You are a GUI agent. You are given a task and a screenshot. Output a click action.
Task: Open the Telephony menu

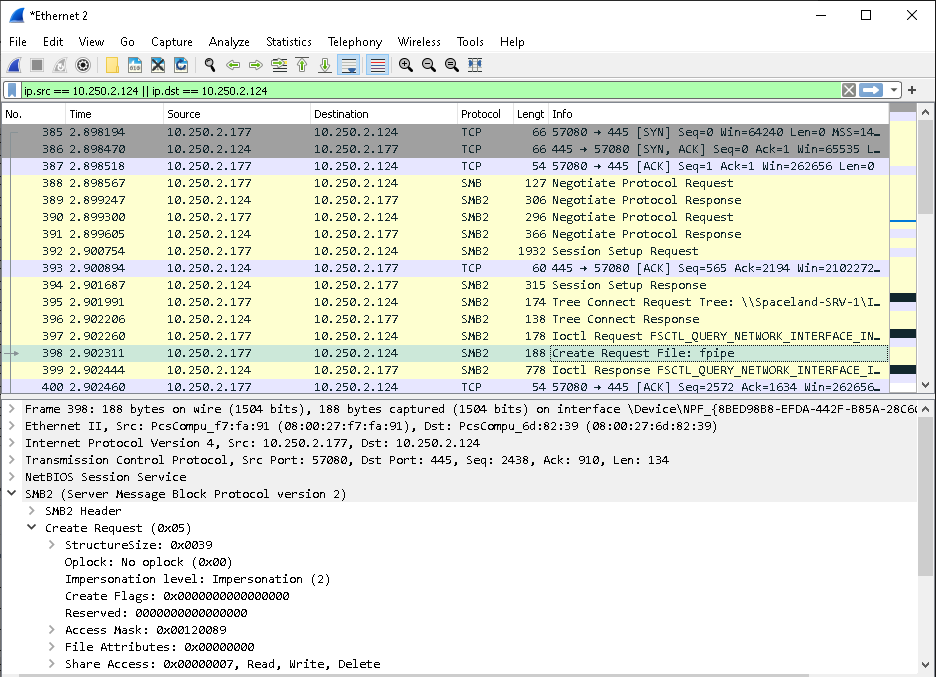(355, 42)
